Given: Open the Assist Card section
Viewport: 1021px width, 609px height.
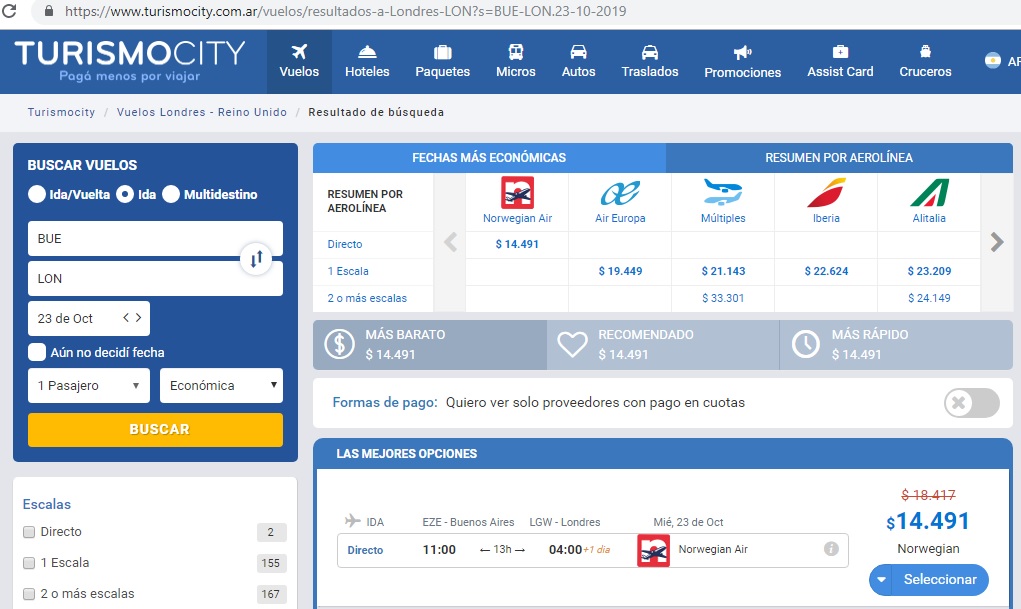Looking at the screenshot, I should tap(840, 61).
